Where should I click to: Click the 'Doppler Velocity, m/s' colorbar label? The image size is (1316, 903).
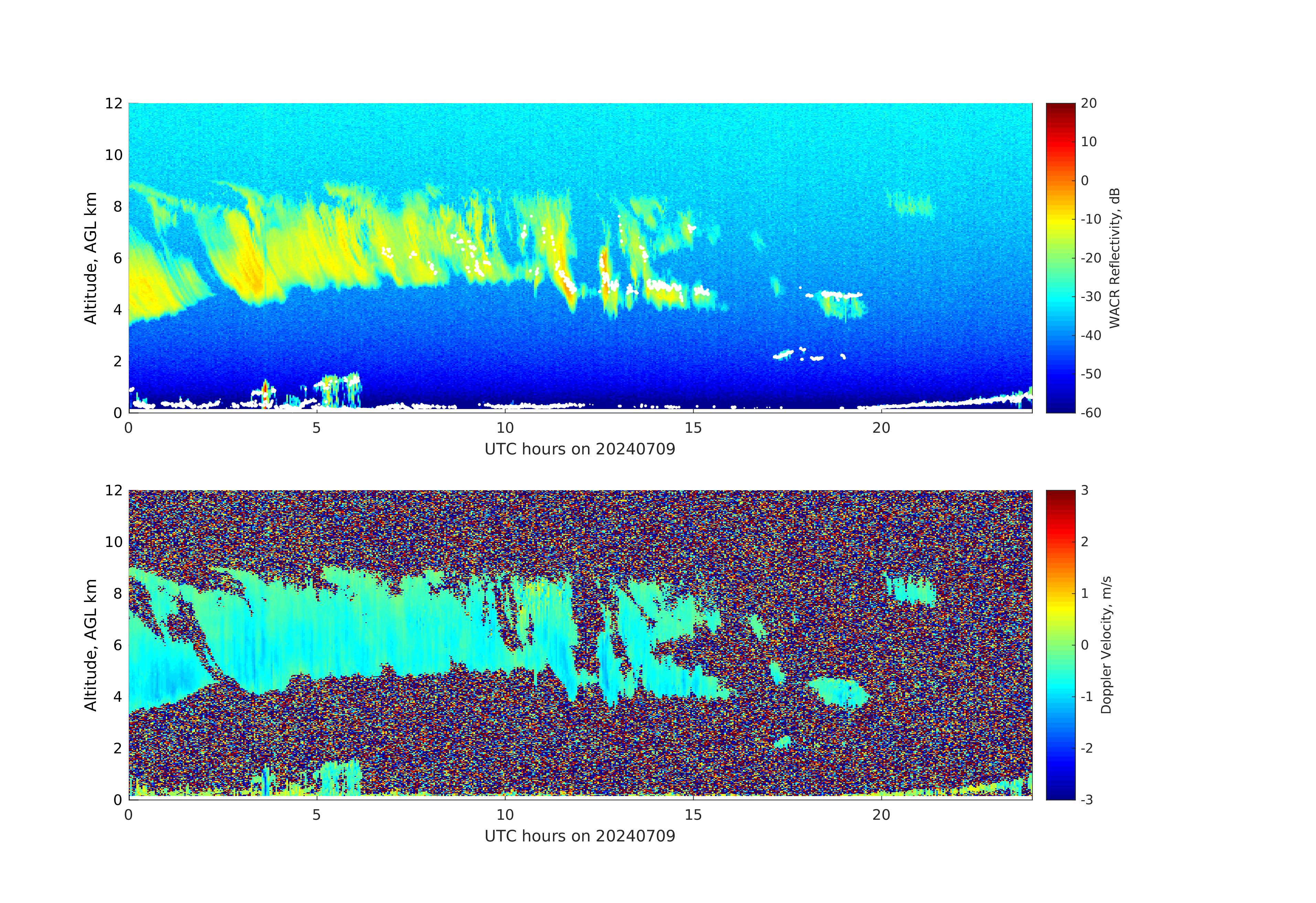click(x=1106, y=644)
